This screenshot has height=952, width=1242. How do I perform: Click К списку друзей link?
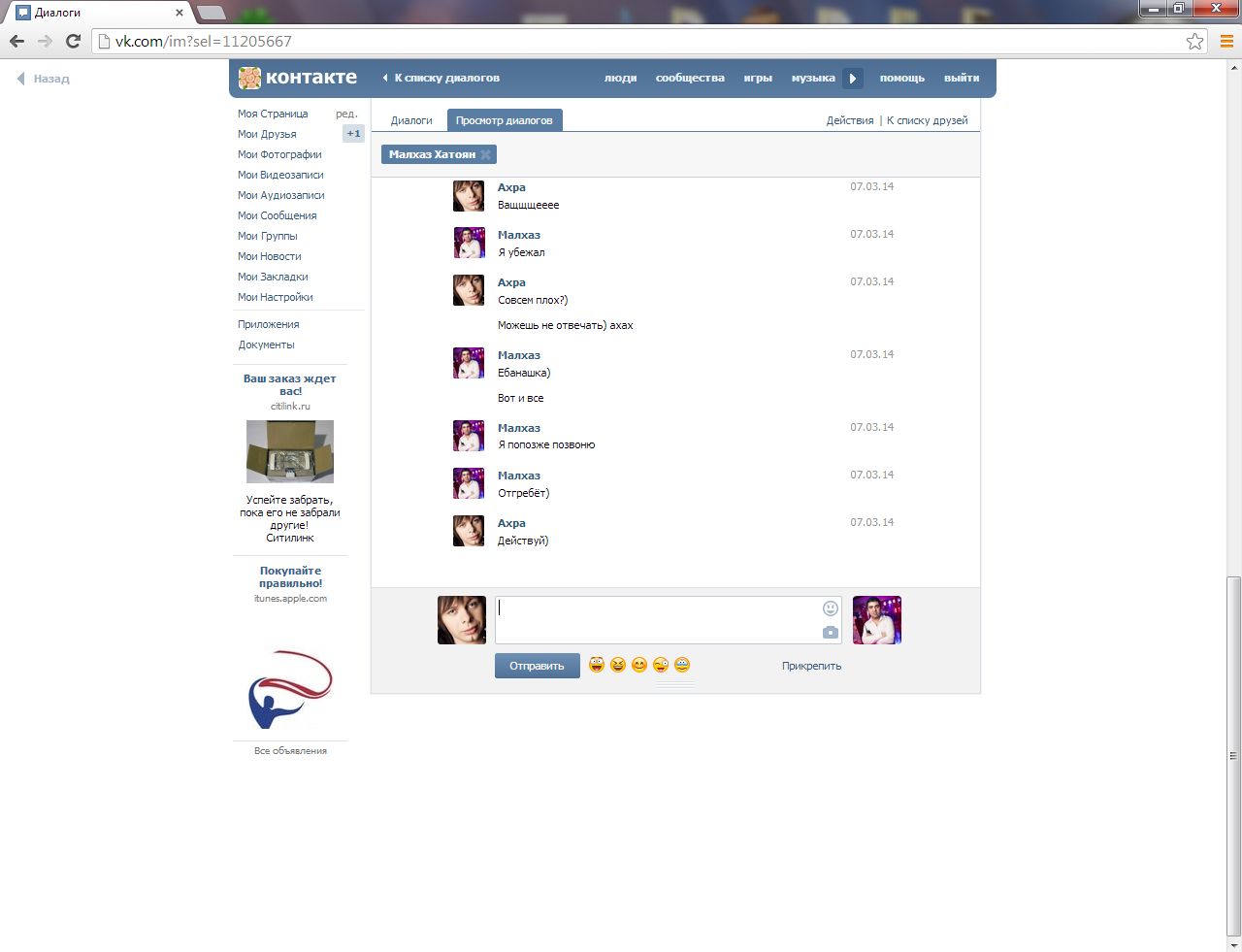pyautogui.click(x=928, y=120)
